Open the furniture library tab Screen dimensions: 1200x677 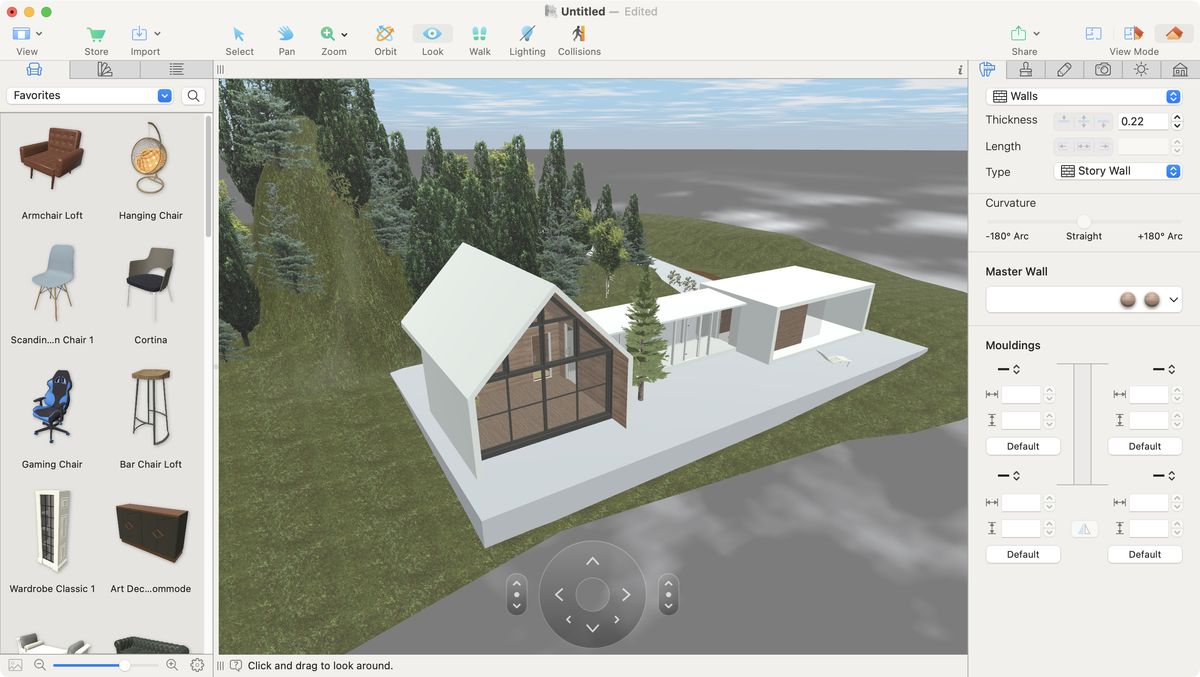[35, 69]
